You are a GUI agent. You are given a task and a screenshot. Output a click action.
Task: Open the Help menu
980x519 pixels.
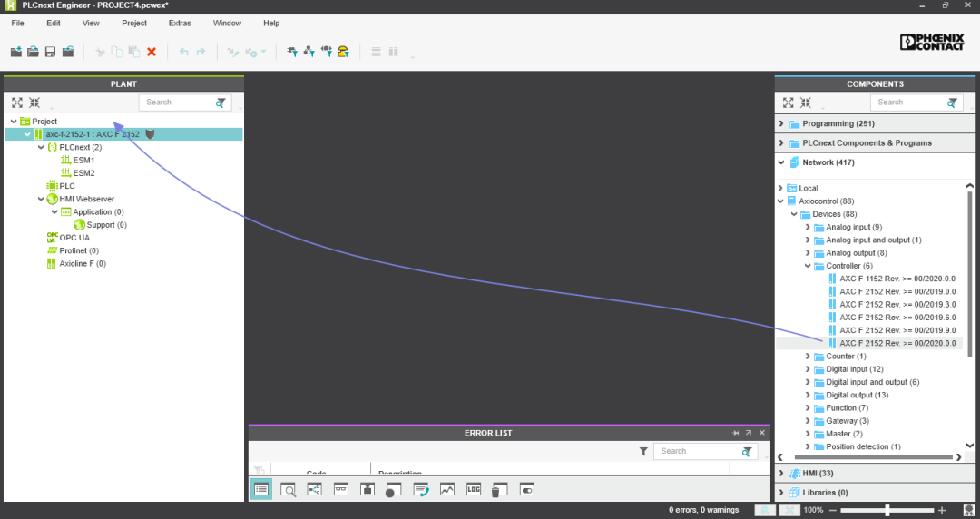click(x=271, y=23)
